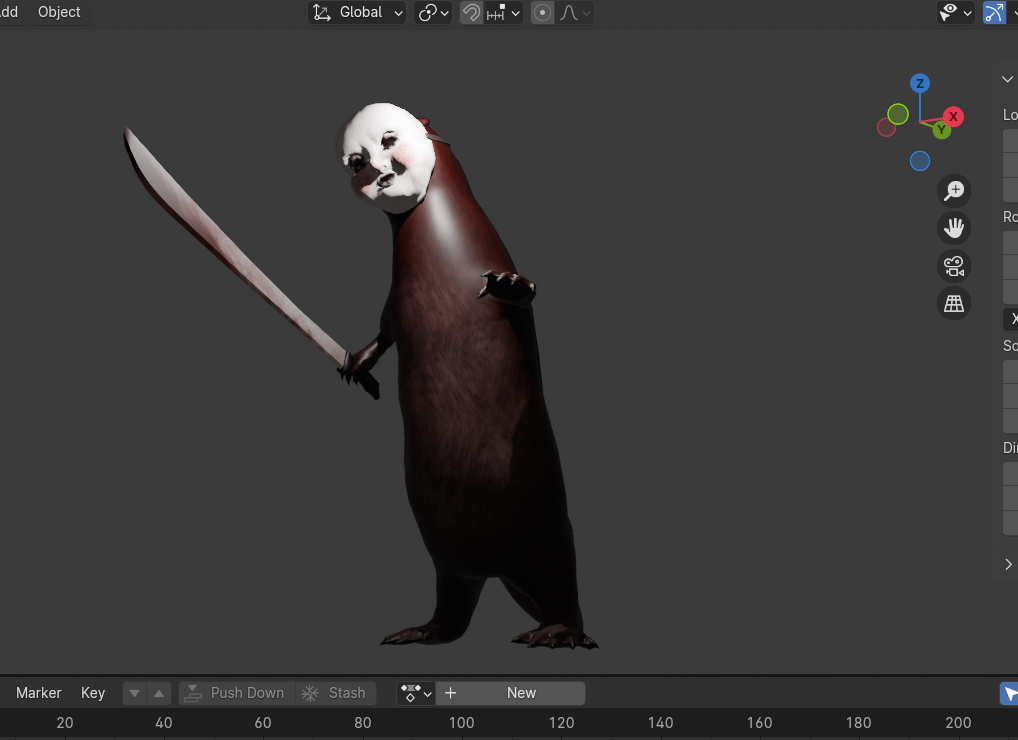Open the proportional falloff curve dropdown
The image size is (1018, 740).
click(575, 12)
